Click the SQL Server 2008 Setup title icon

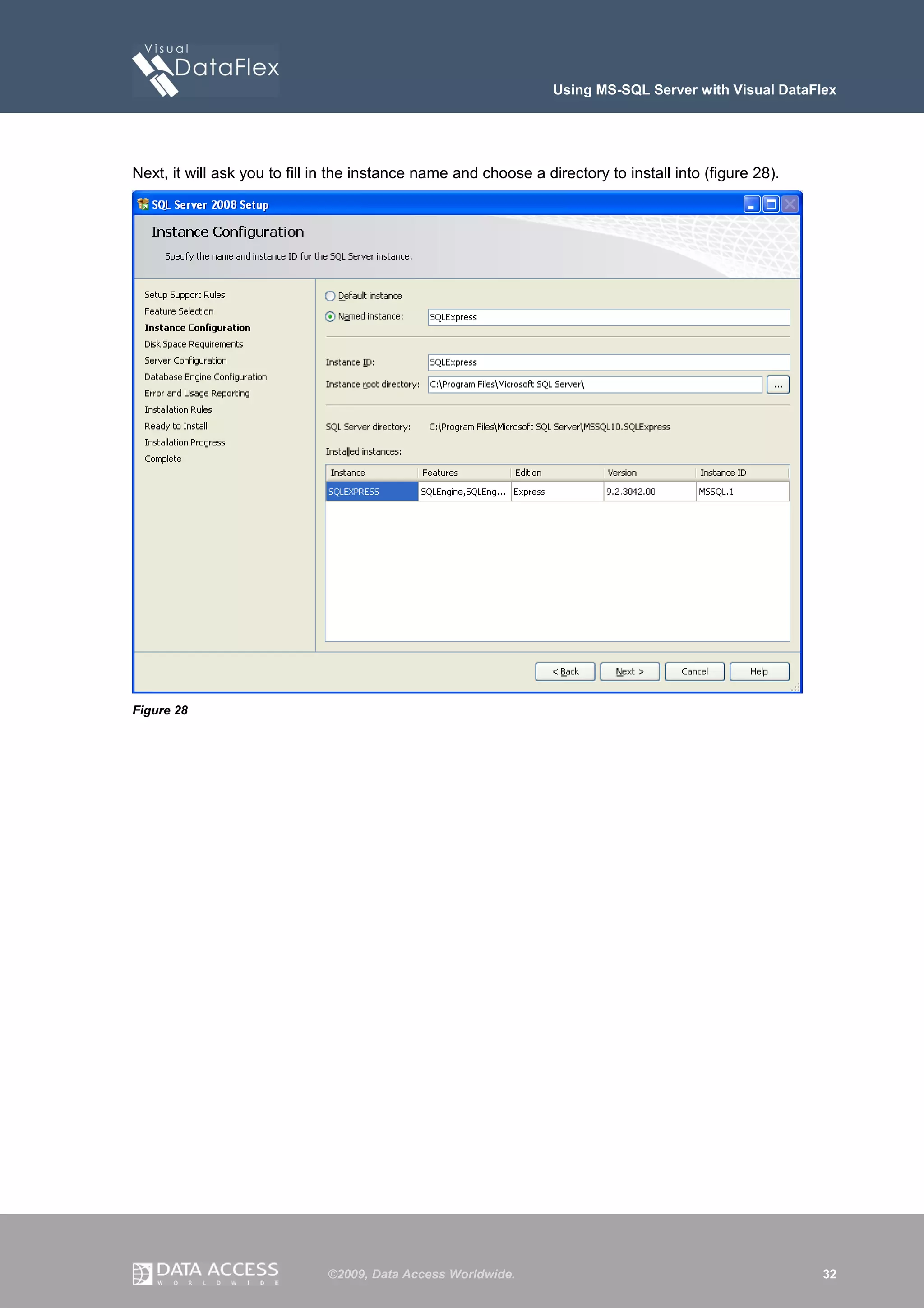click(143, 204)
